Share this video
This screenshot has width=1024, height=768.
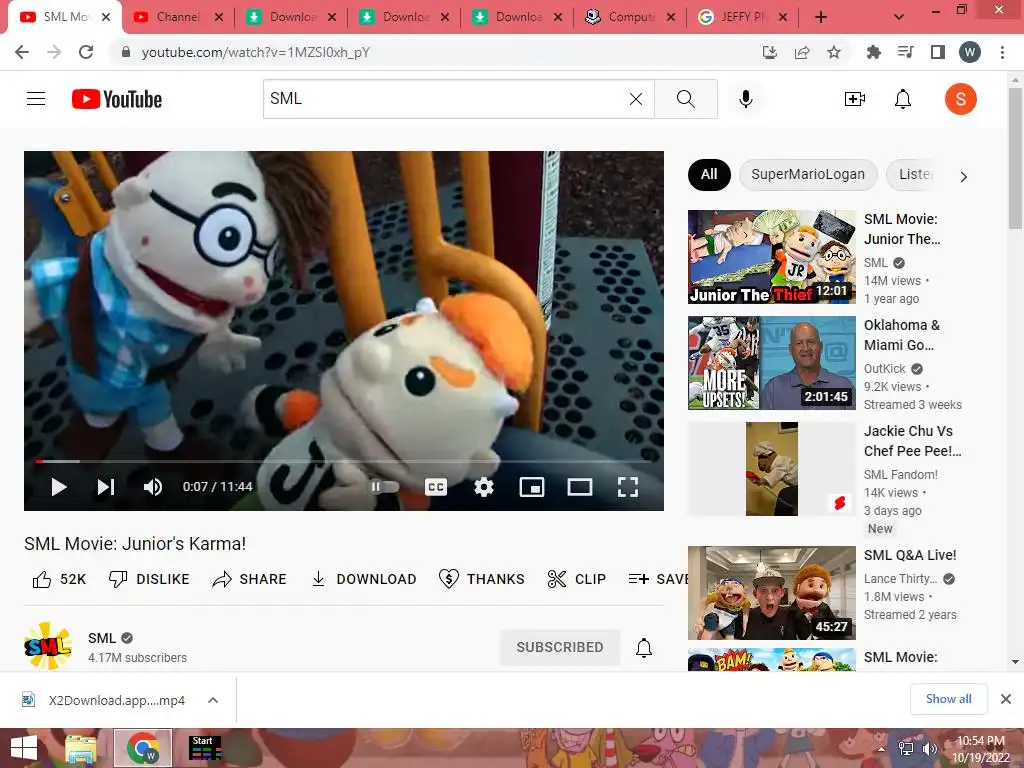(249, 579)
